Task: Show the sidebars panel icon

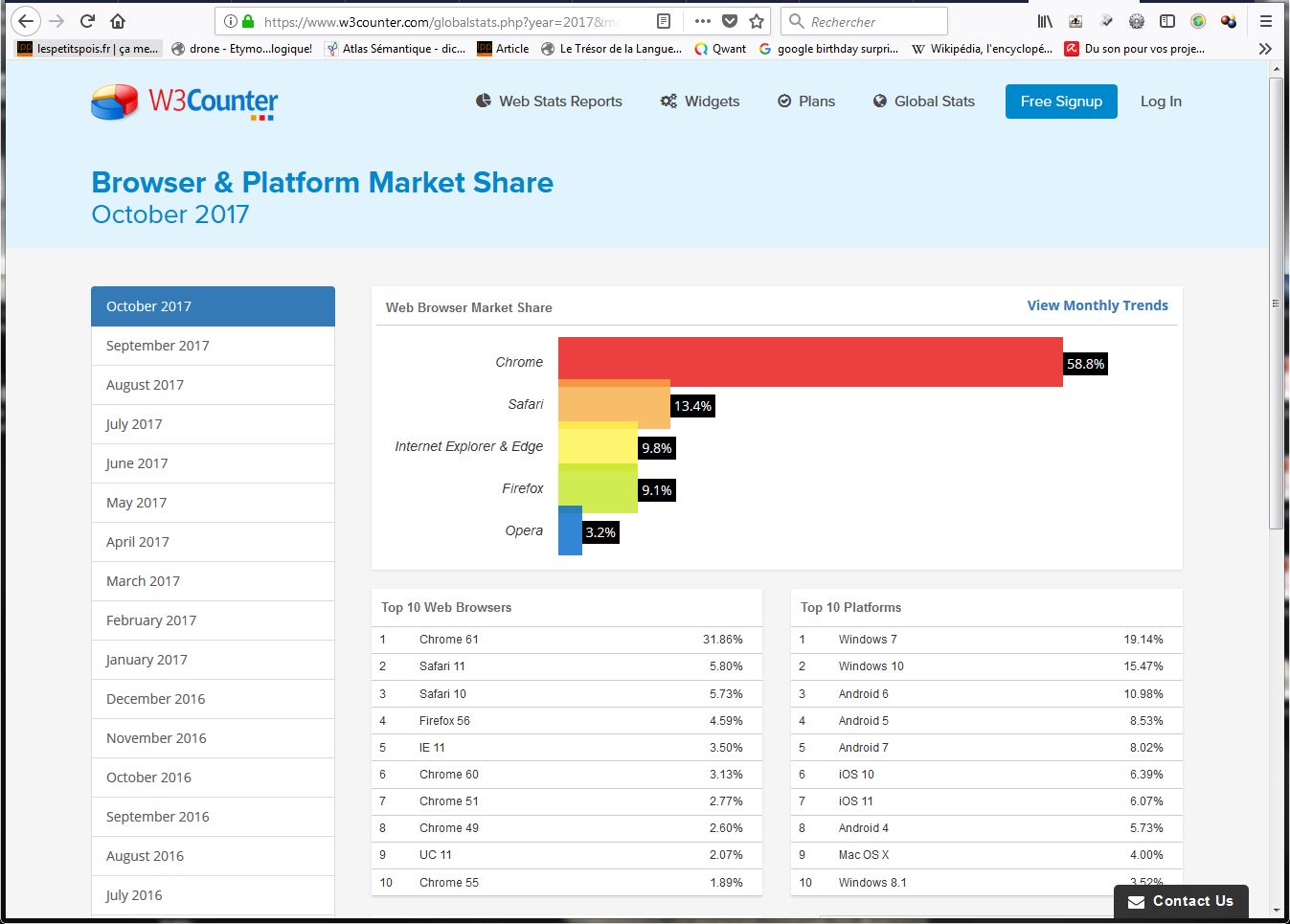Action: coord(1167,21)
